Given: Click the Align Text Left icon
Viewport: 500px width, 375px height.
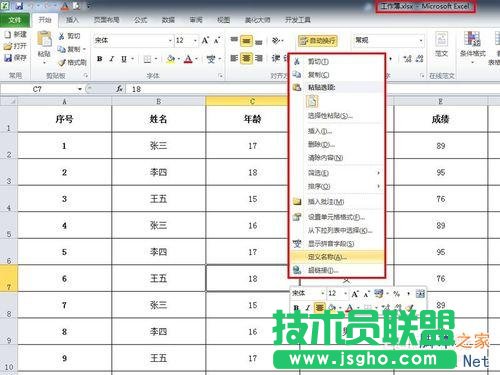Looking at the screenshot, I should pos(234,58).
